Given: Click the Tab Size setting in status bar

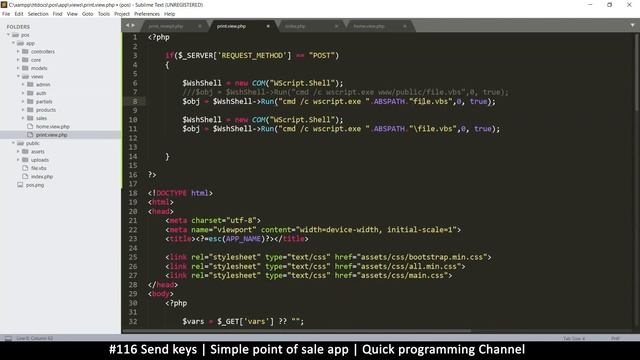Looking at the screenshot, I should point(574,338).
